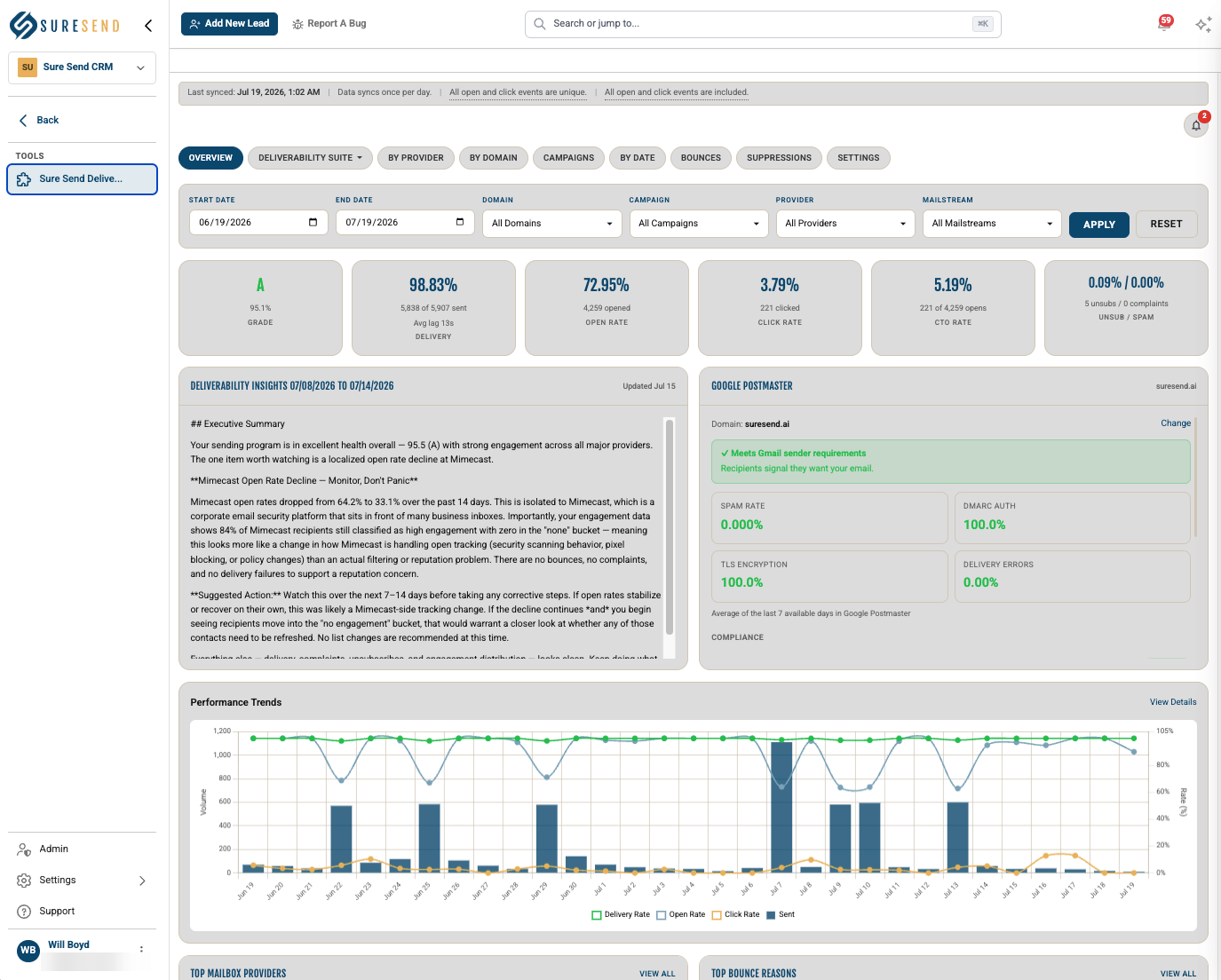Click the Back arrow icon
The image size is (1221, 980).
tap(23, 120)
